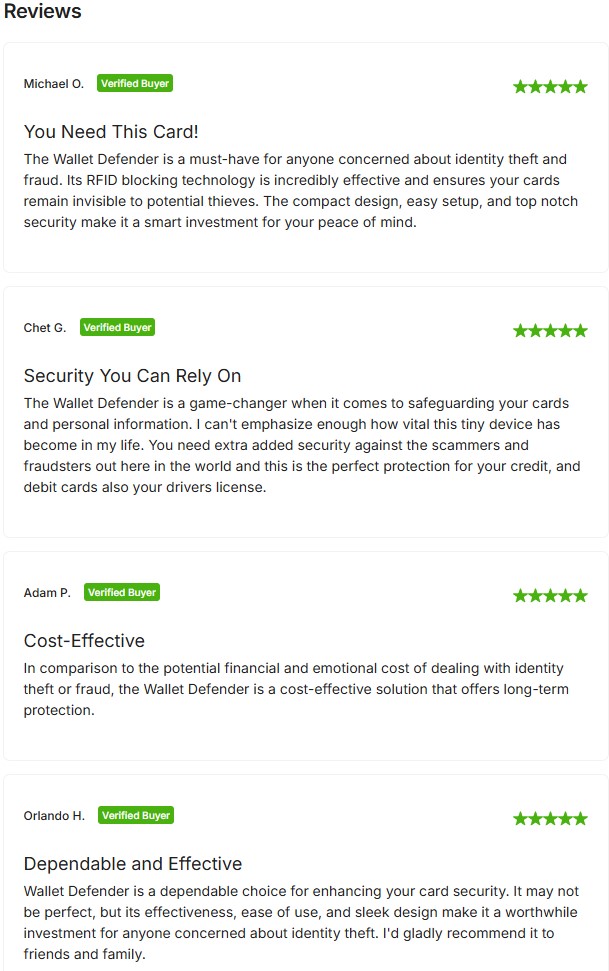Click Verified Buyer badge next to Adam P.

(122, 592)
